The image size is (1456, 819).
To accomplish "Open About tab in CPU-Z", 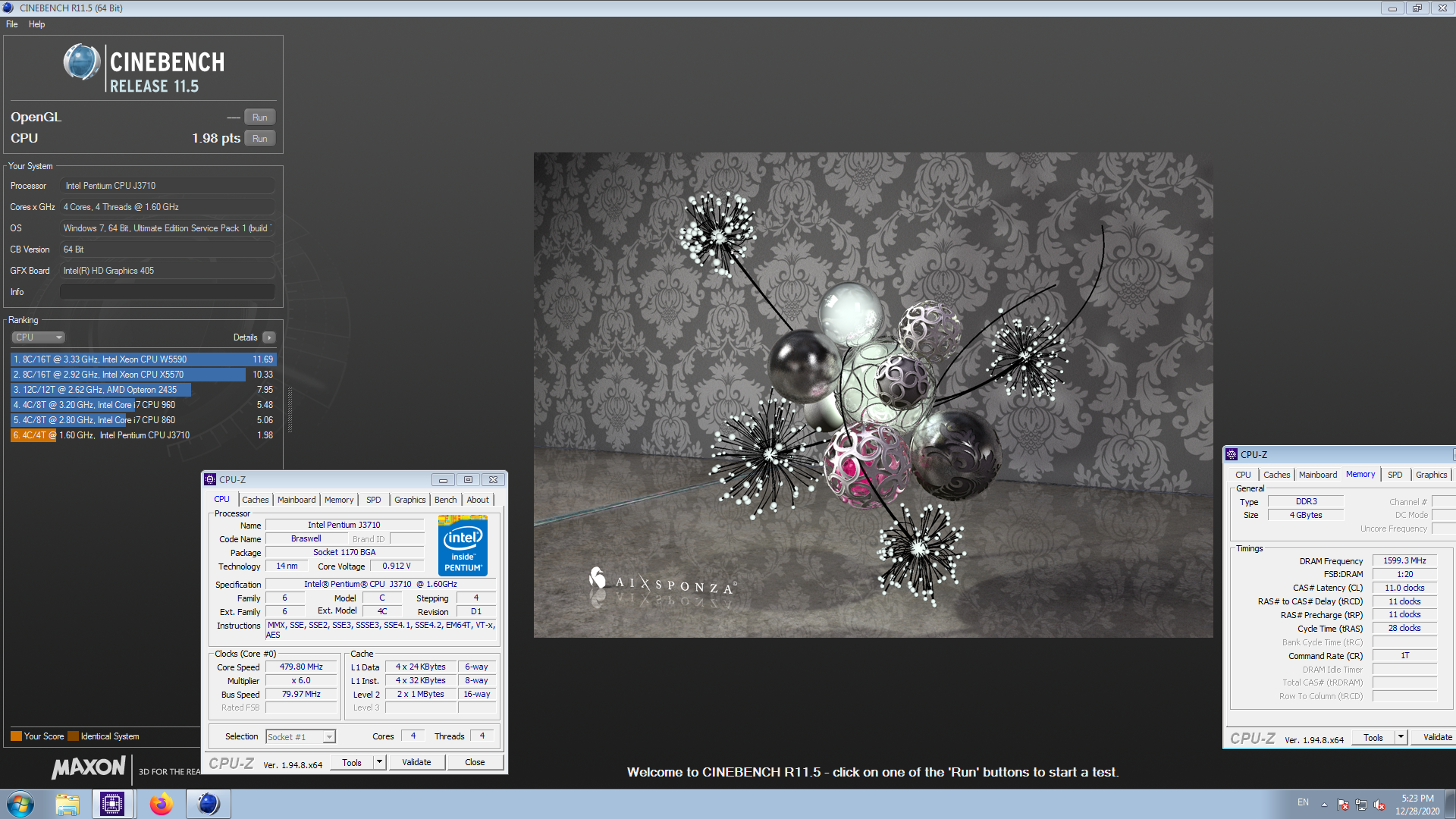I will click(x=478, y=500).
